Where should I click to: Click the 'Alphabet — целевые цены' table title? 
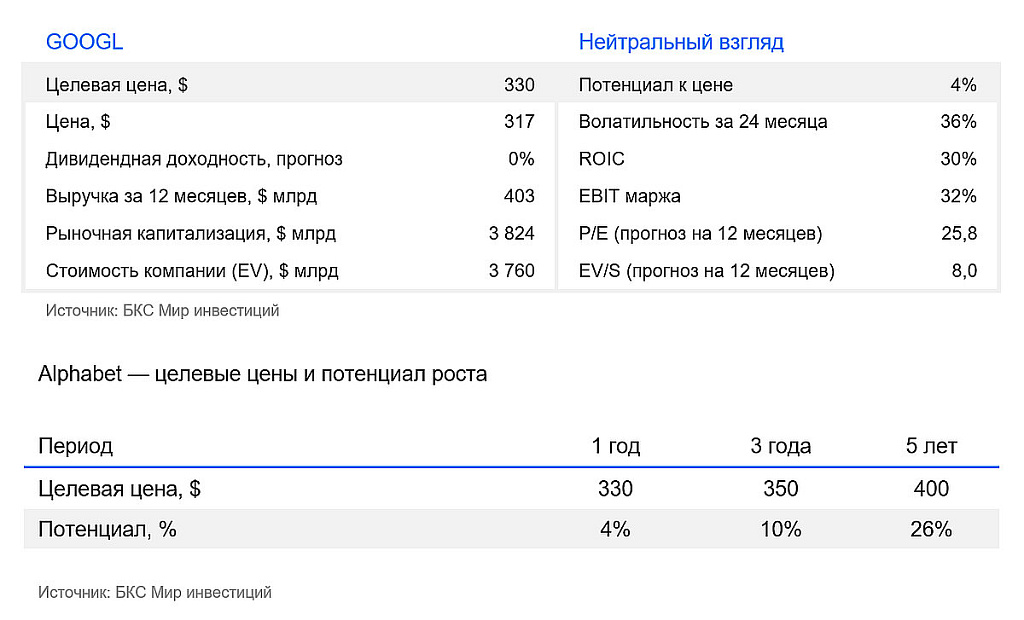point(263,375)
